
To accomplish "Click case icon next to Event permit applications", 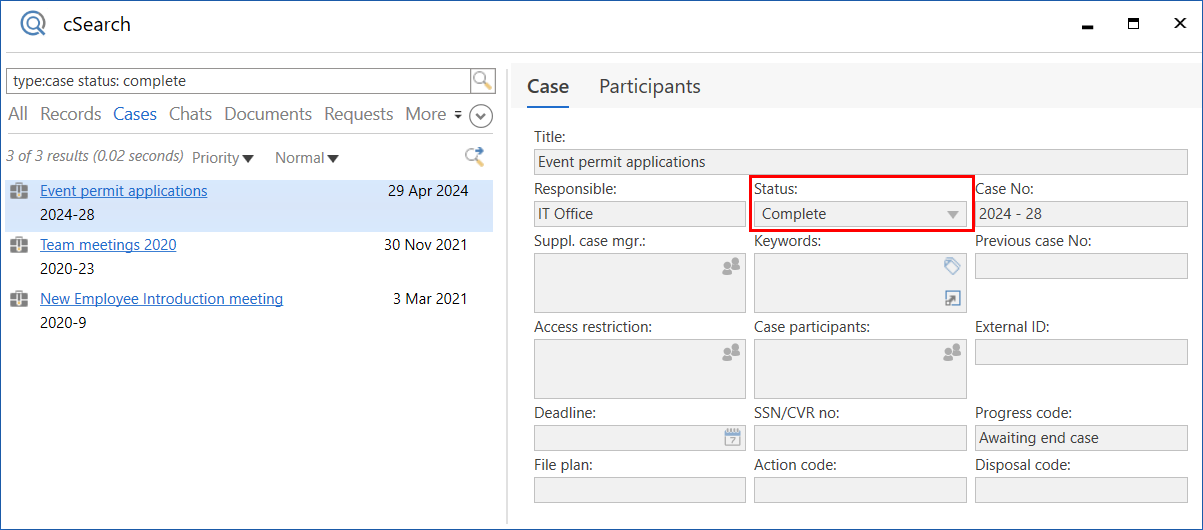I will tap(19, 191).
